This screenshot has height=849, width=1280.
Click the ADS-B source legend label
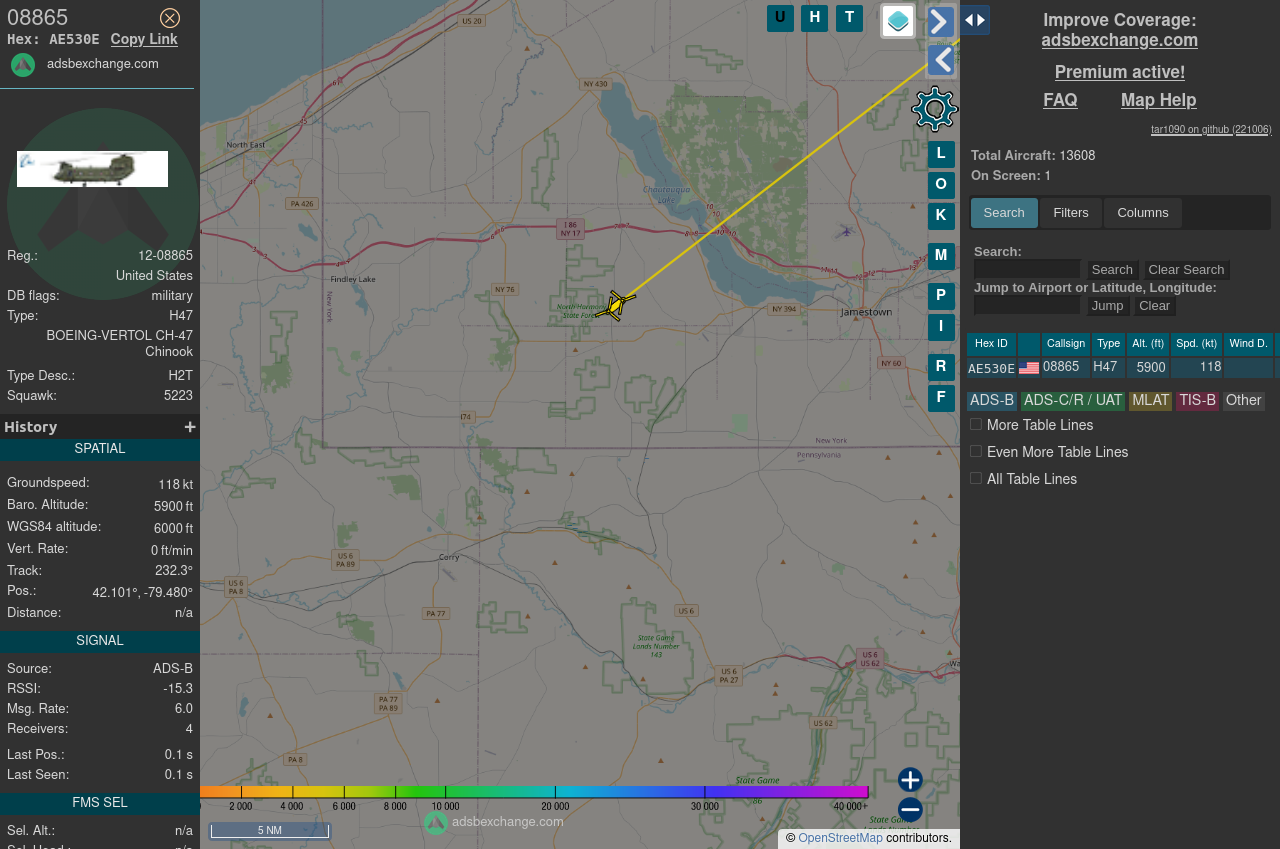point(992,401)
